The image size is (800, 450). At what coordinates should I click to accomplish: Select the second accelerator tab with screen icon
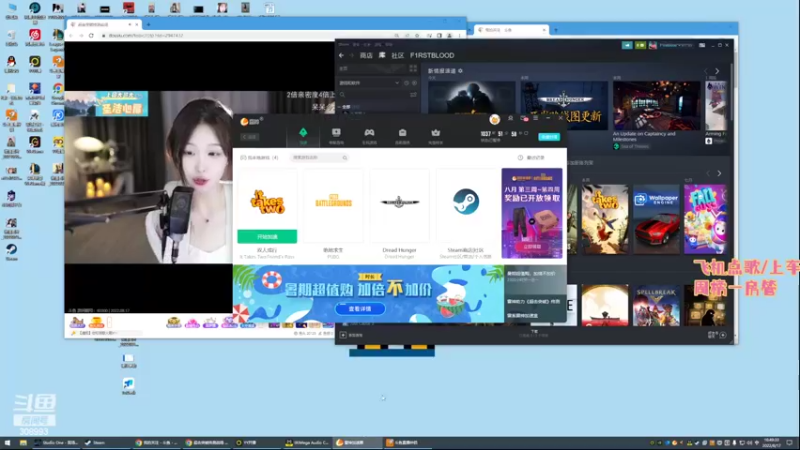pos(336,136)
